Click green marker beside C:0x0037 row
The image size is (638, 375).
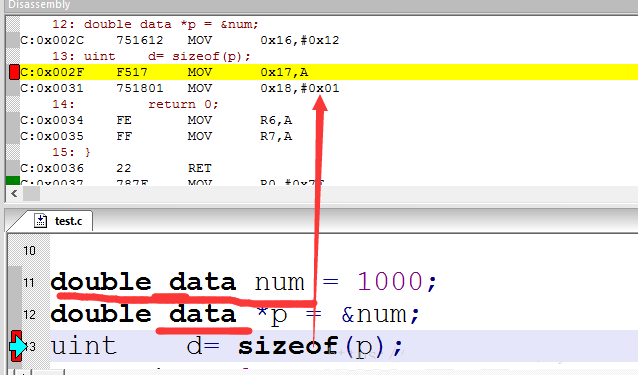[x=13, y=181]
